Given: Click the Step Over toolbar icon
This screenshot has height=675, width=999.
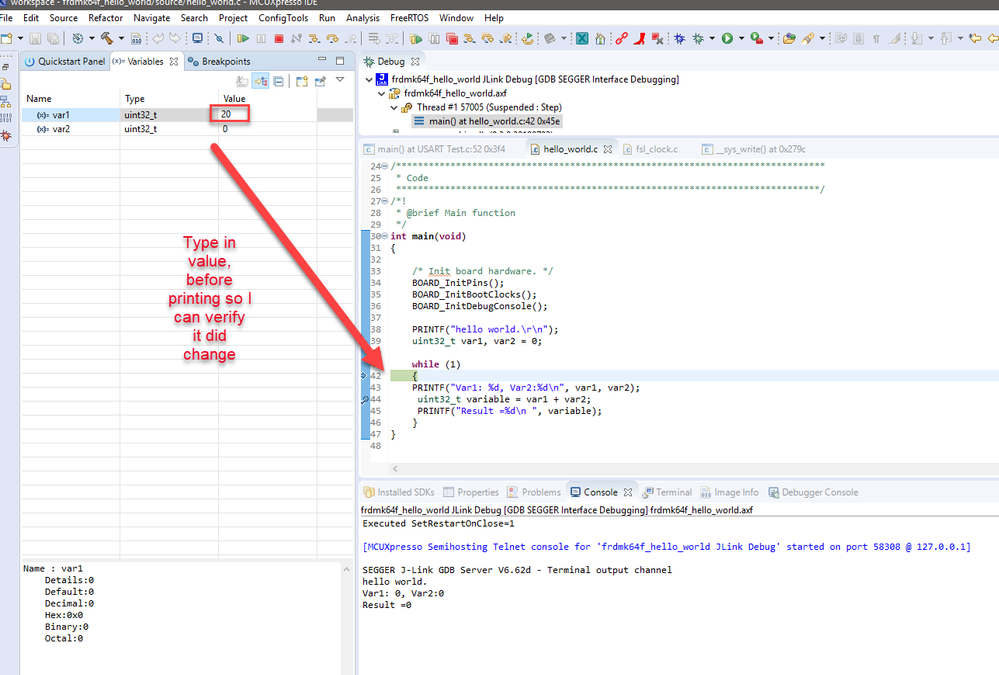Looking at the screenshot, I should pyautogui.click(x=332, y=39).
